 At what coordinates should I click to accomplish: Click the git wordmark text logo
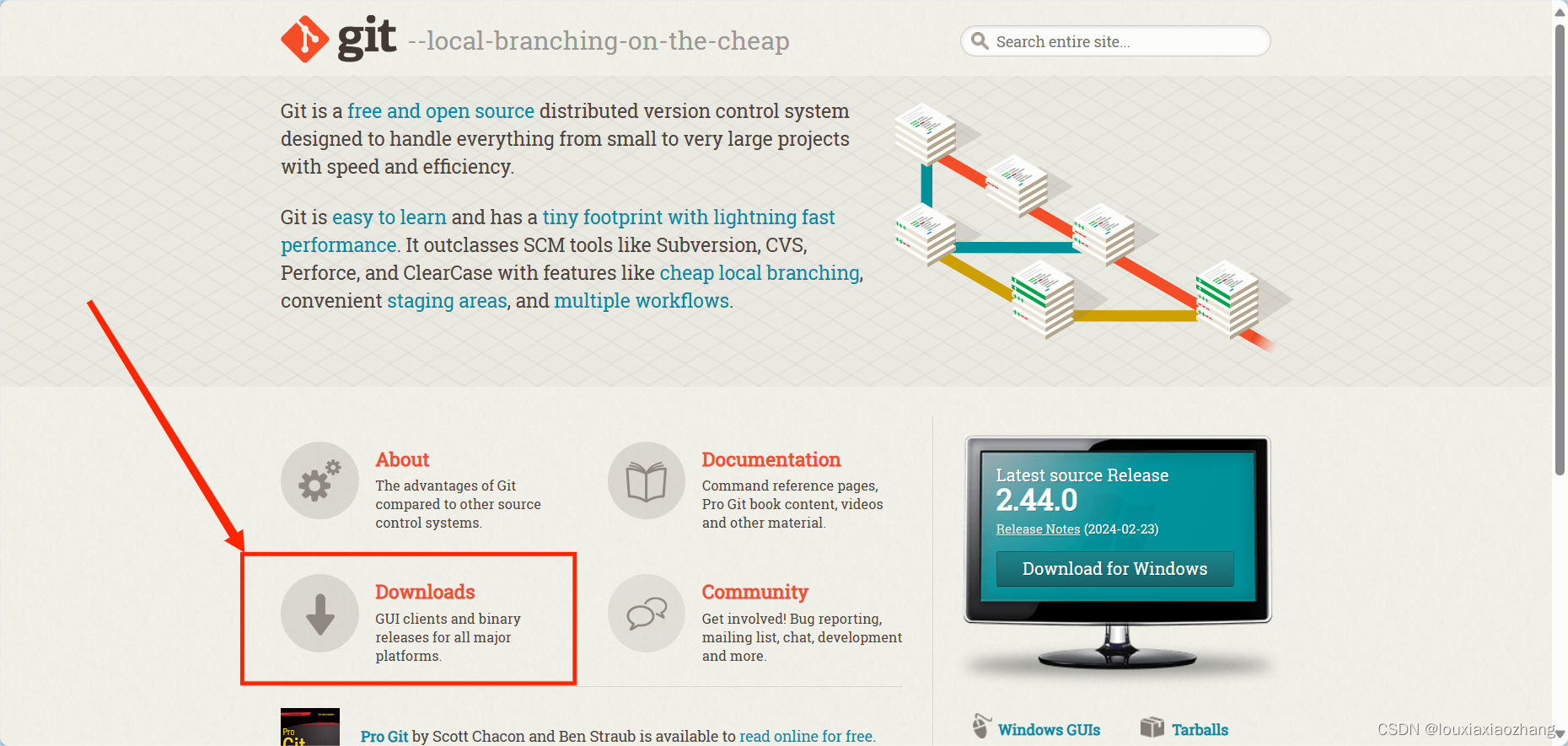click(x=367, y=38)
